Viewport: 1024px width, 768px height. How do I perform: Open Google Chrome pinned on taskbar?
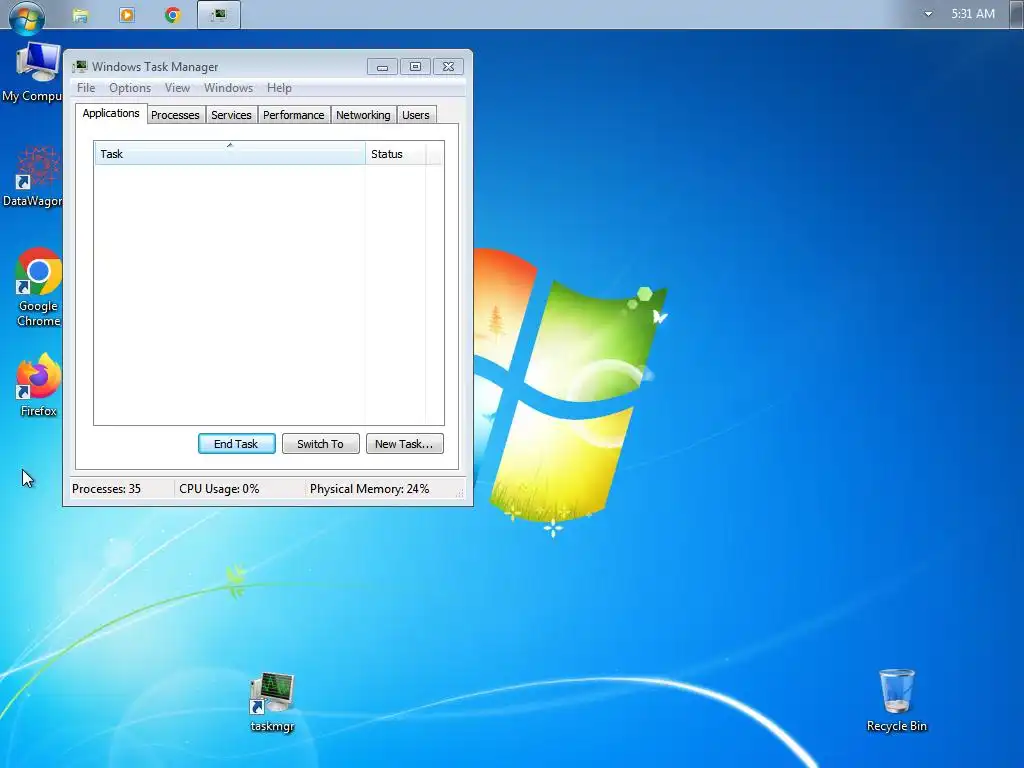[x=172, y=15]
